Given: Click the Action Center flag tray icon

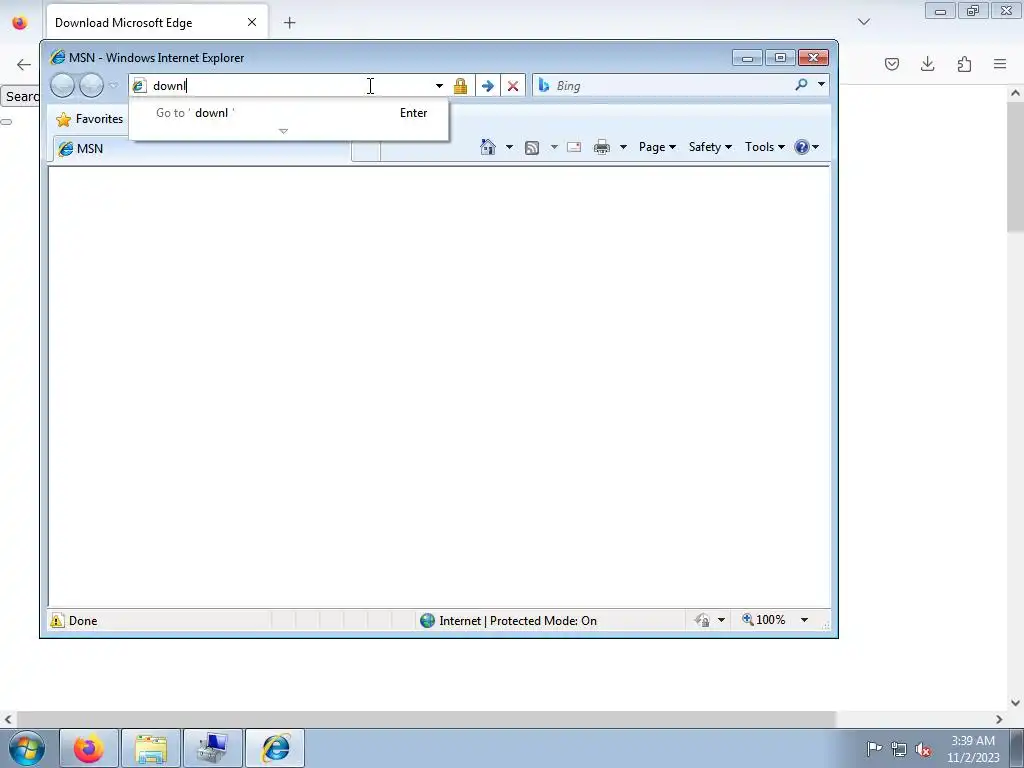Looking at the screenshot, I should (x=874, y=748).
